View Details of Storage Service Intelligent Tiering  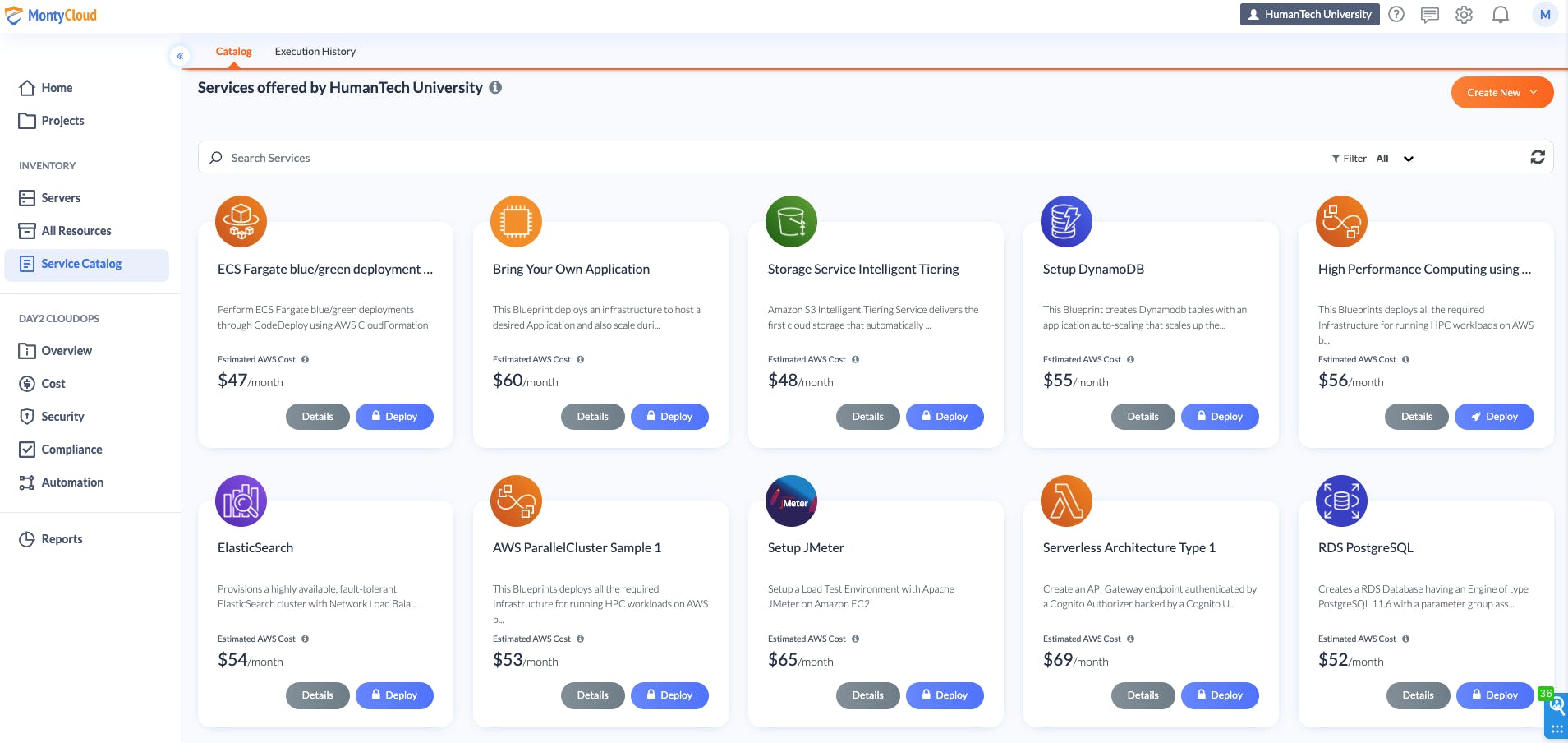point(867,416)
